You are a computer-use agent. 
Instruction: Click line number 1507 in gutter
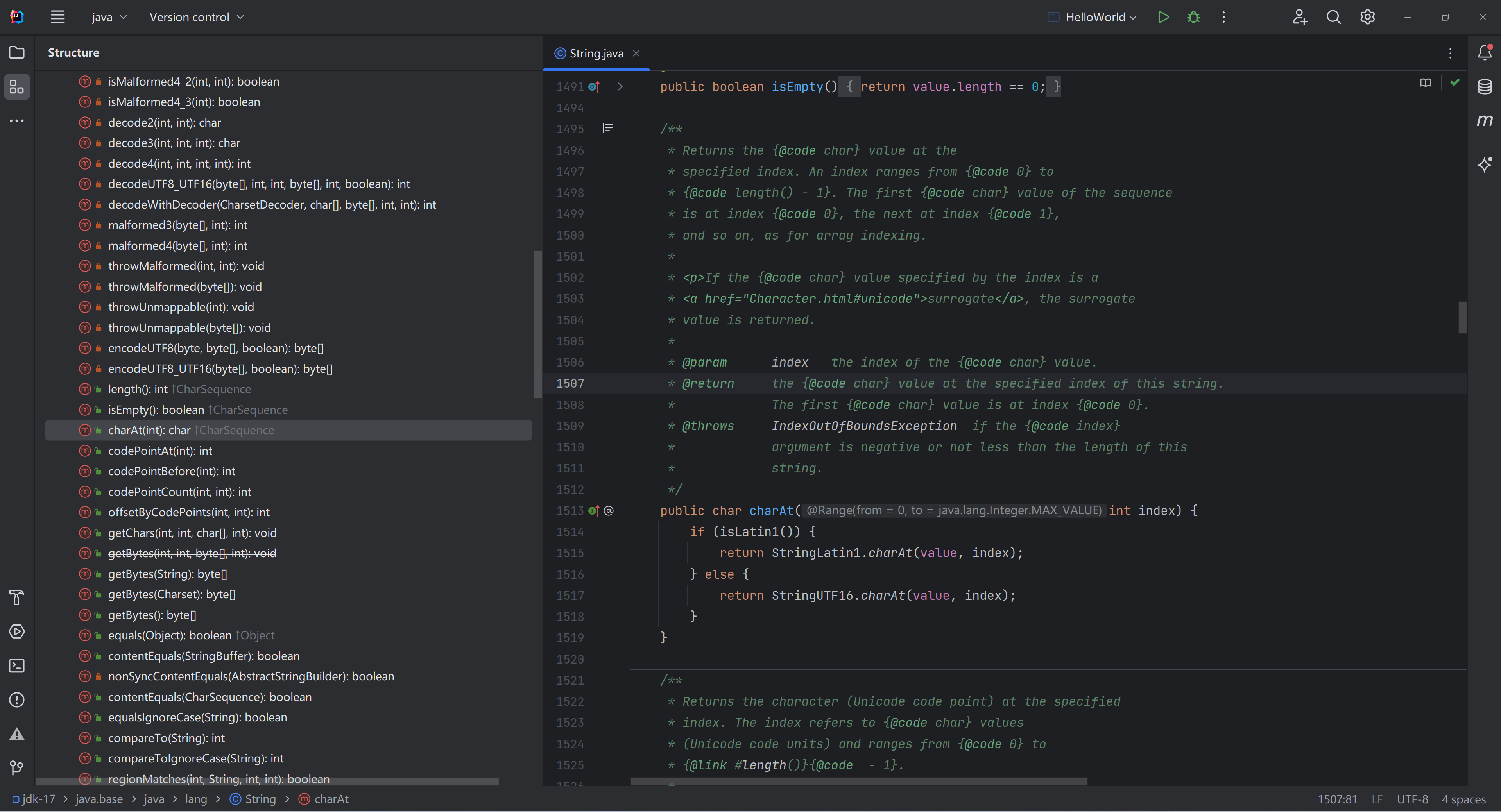click(570, 383)
